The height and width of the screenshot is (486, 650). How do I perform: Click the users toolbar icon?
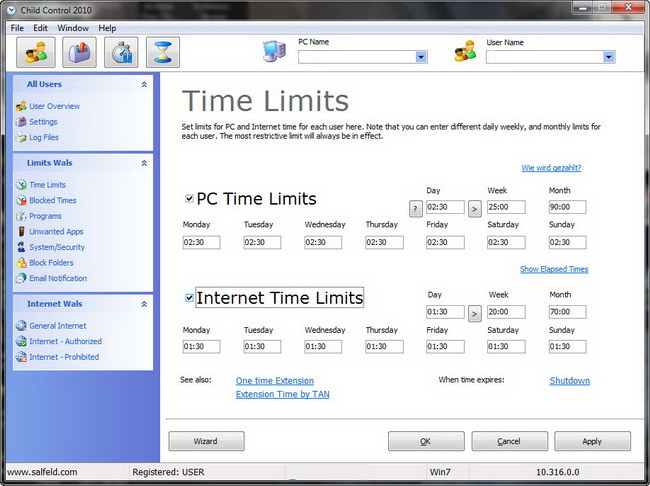[x=28, y=53]
